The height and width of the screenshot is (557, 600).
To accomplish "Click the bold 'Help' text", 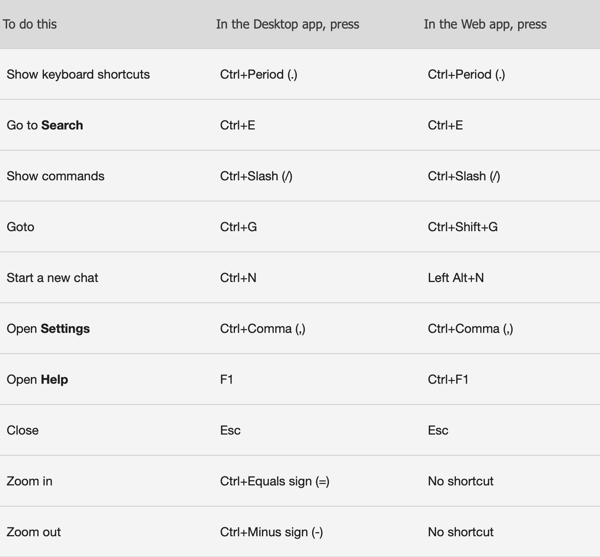I will pyautogui.click(x=54, y=379).
